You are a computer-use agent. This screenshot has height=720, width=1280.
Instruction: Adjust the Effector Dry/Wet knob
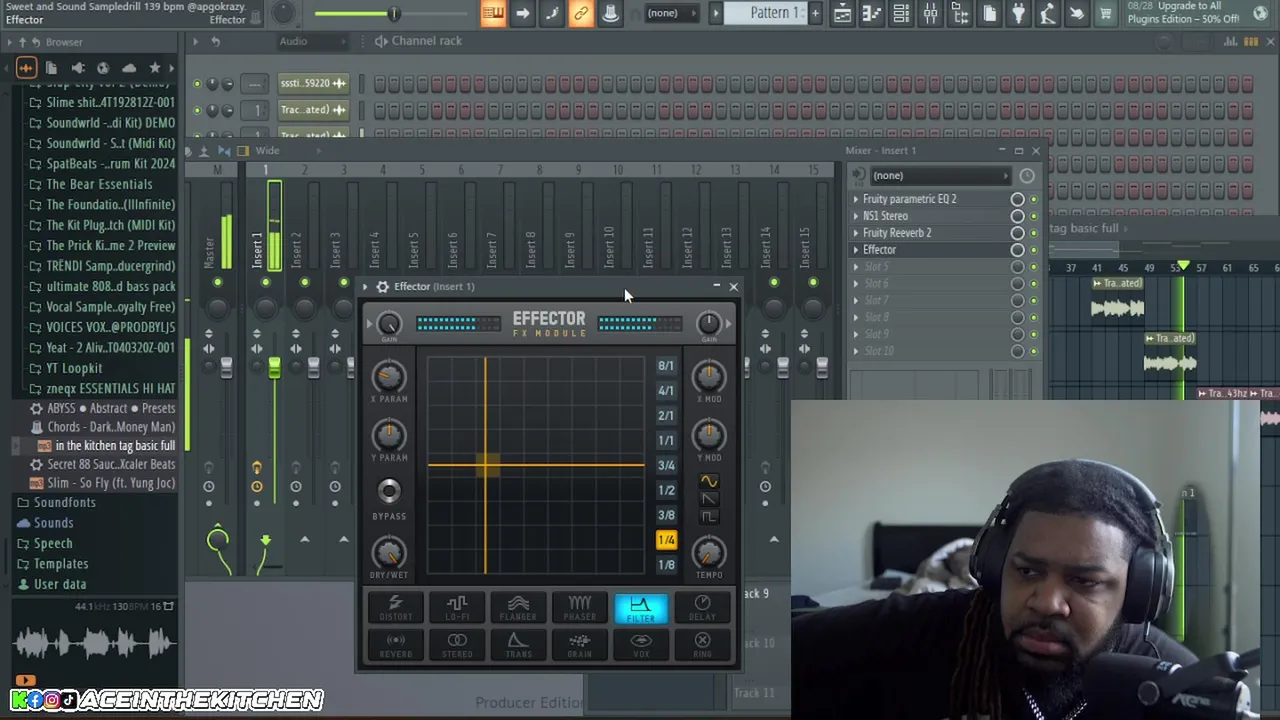pyautogui.click(x=389, y=553)
